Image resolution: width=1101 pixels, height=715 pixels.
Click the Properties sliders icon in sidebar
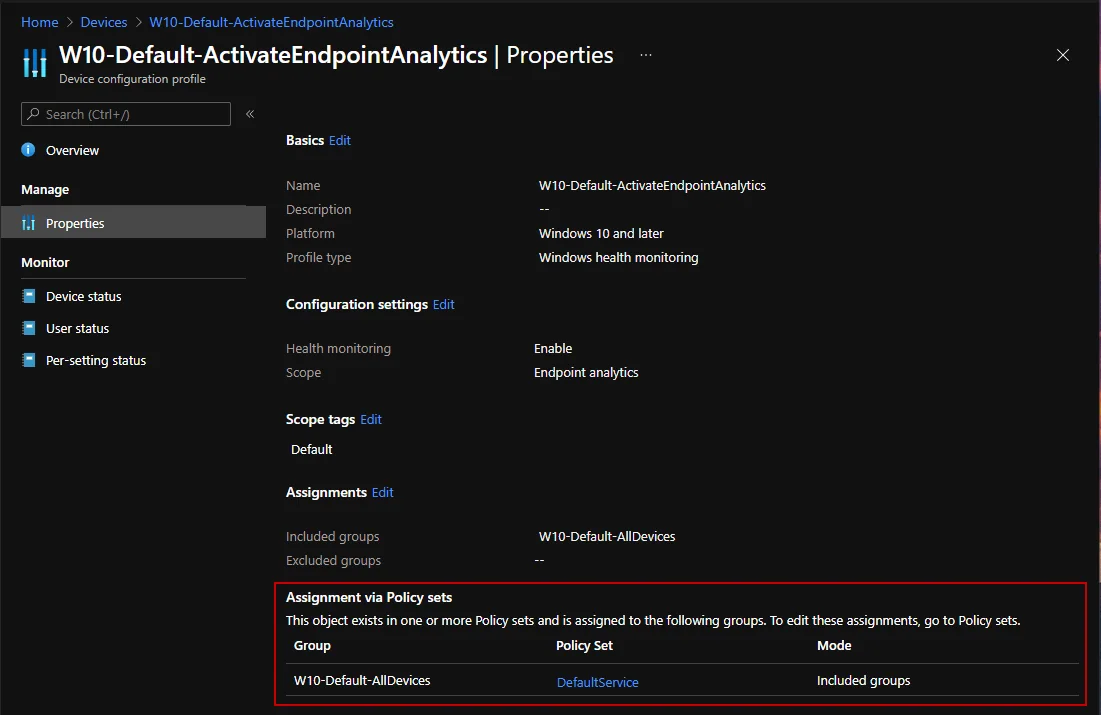coord(28,223)
